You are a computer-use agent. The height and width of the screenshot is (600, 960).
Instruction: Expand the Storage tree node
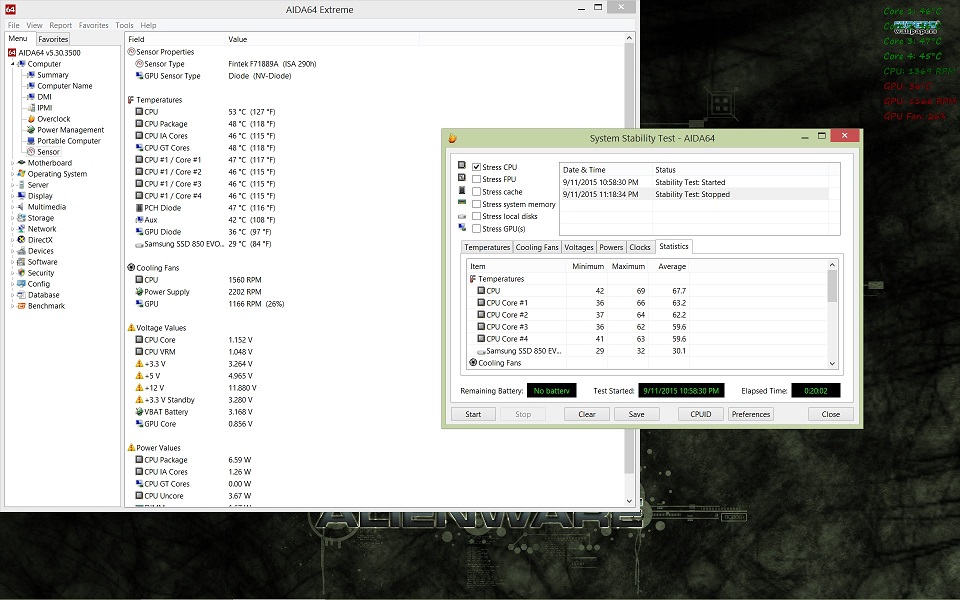12,218
